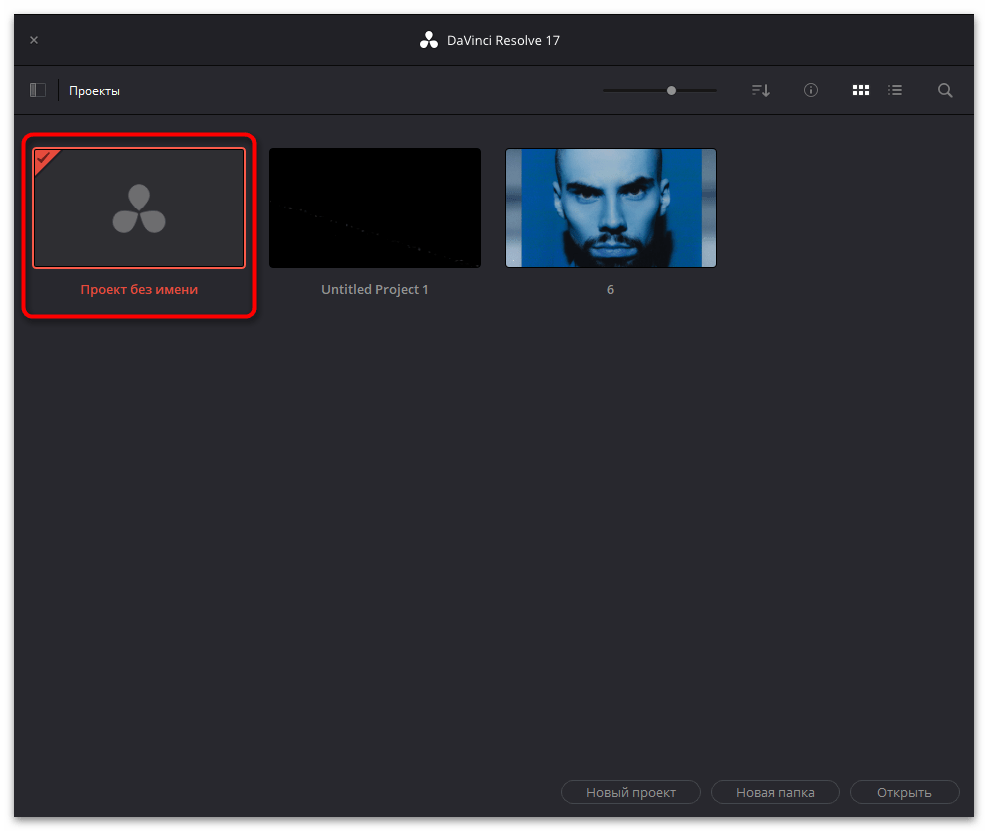
Task: Select project 6 thumbnail with face
Action: point(611,208)
